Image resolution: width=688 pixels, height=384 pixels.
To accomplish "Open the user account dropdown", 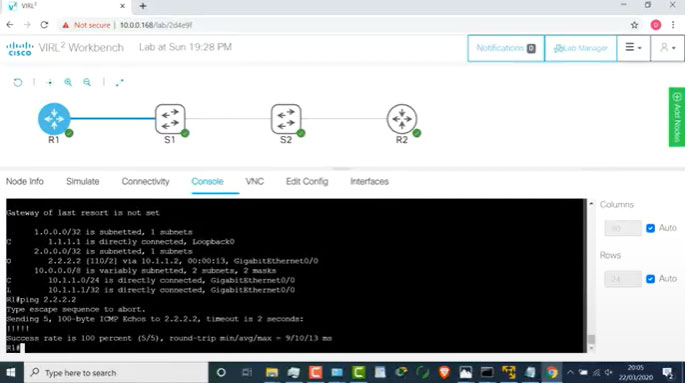I will click(x=667, y=47).
